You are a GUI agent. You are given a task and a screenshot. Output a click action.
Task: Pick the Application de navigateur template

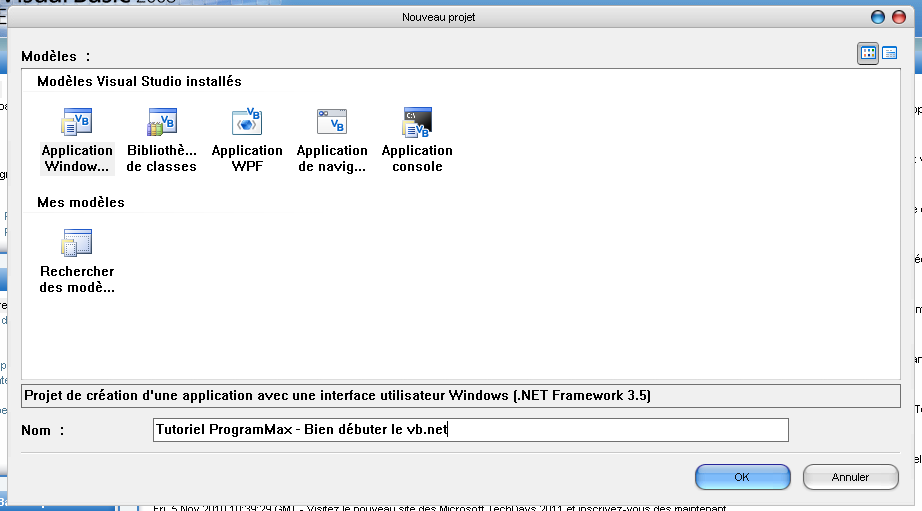332,140
